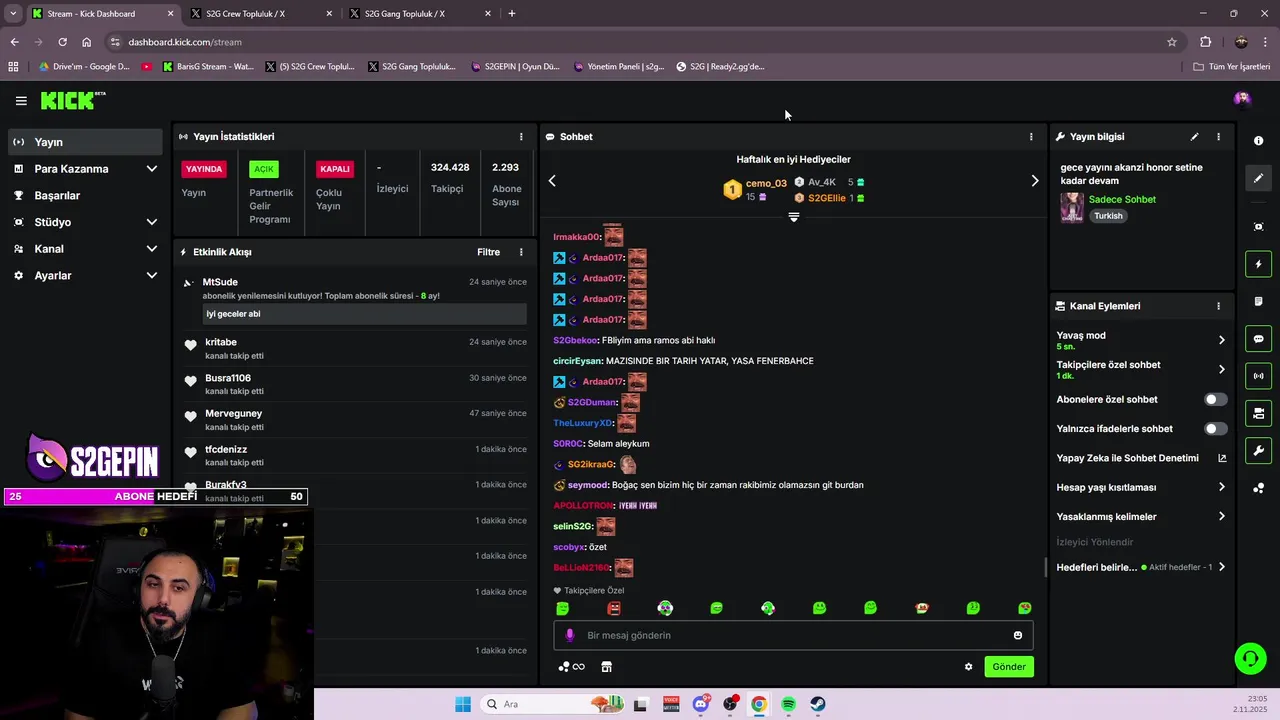Send message with the Gönder button

(1008, 667)
